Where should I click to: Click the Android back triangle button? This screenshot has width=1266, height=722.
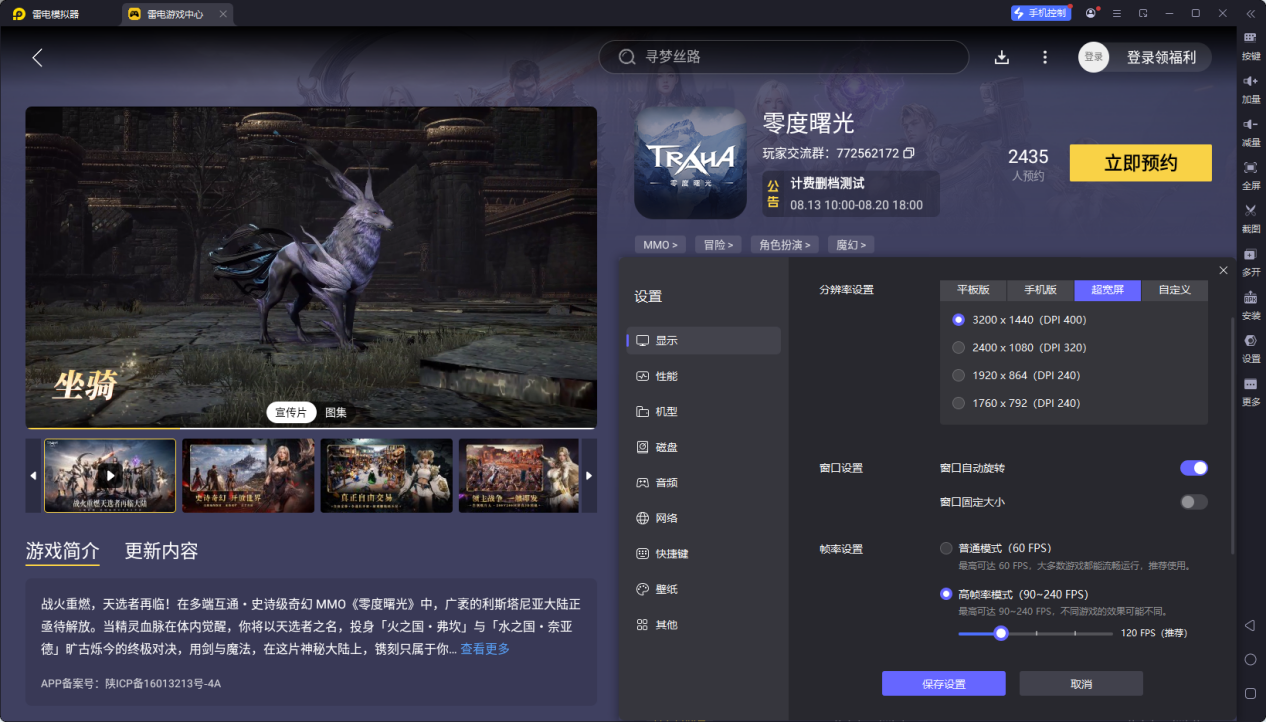pos(1250,625)
